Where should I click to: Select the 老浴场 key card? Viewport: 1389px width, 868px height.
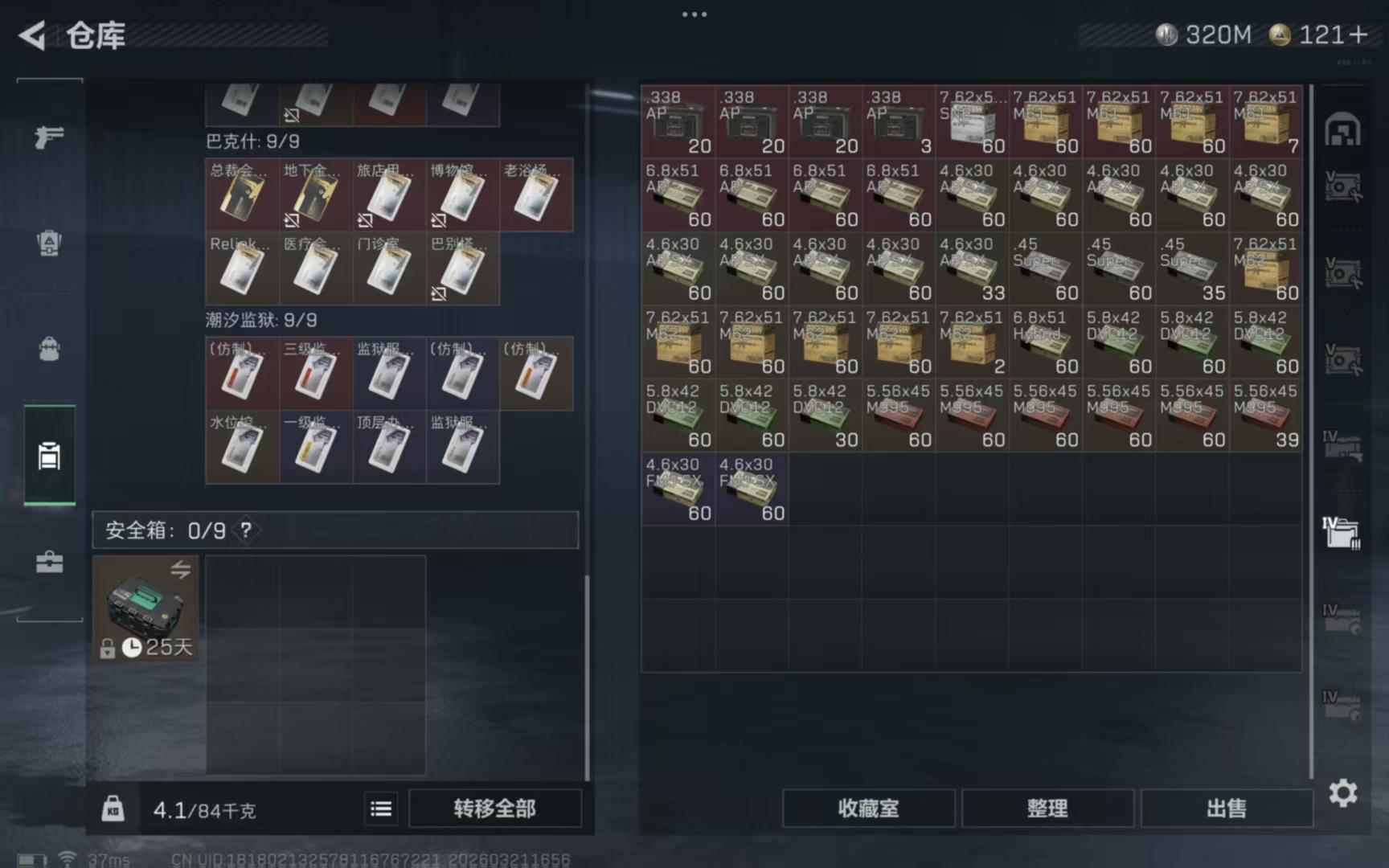pos(536,194)
